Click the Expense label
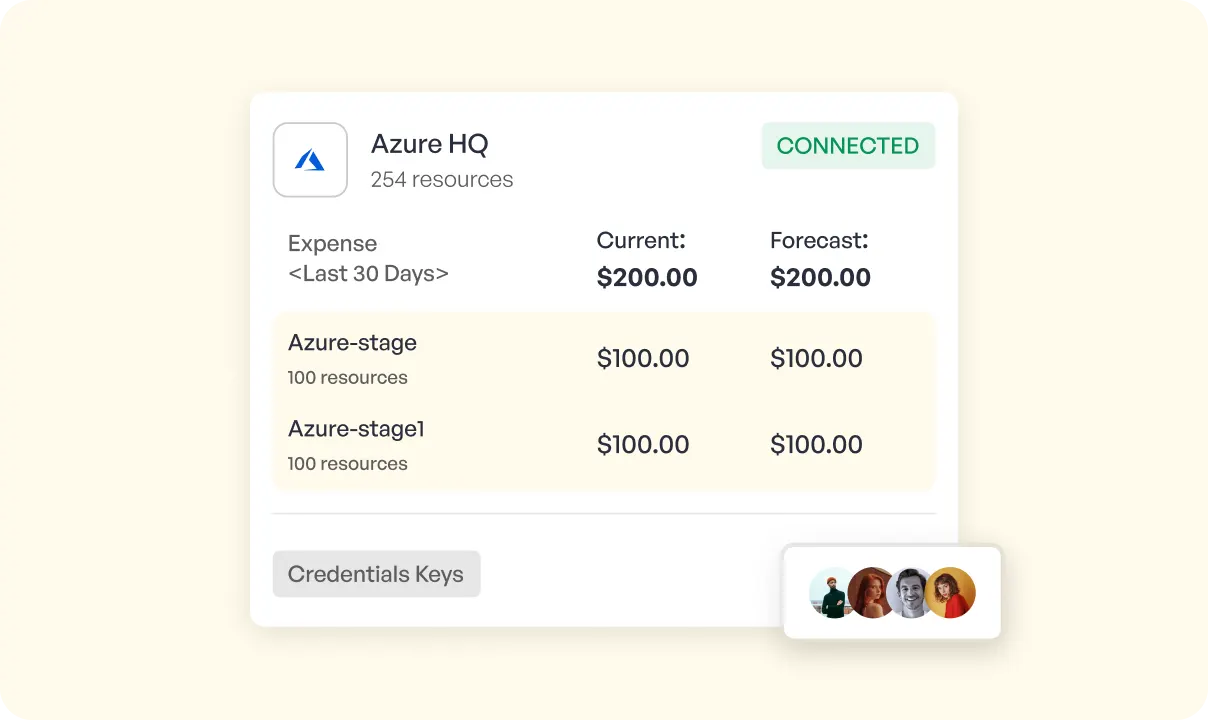This screenshot has width=1208, height=720. pyautogui.click(x=332, y=243)
